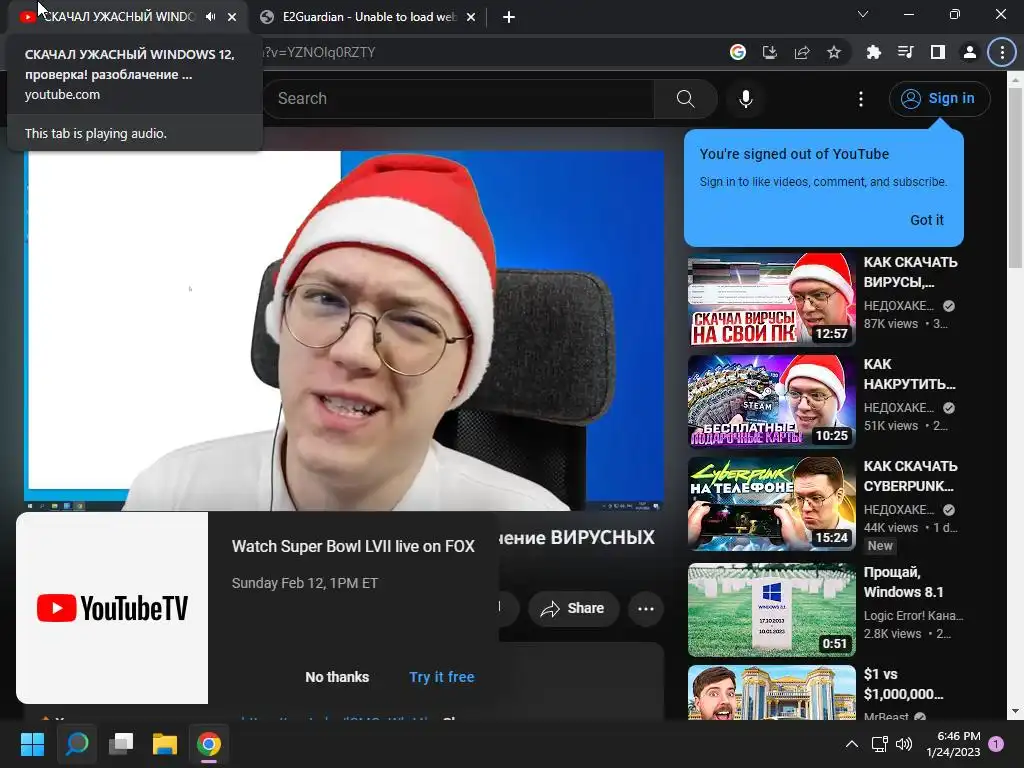1024x768 pixels.
Task: Open the 12:57 virus download video thumbnail
Action: pyautogui.click(x=771, y=299)
